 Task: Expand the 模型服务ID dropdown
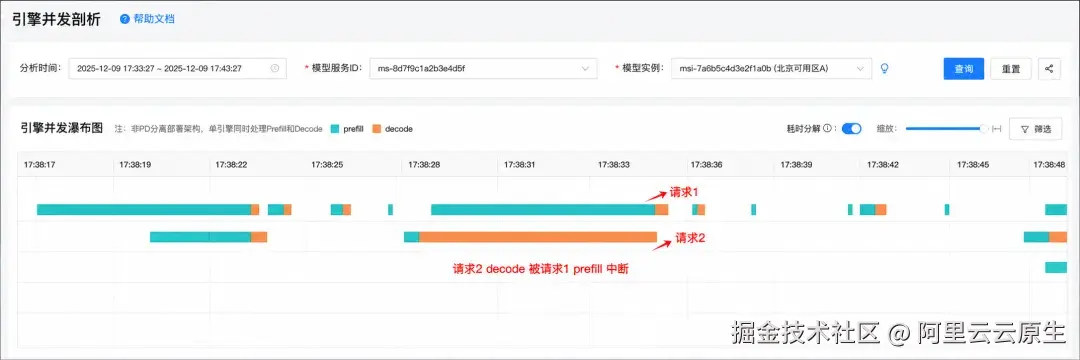pos(483,69)
